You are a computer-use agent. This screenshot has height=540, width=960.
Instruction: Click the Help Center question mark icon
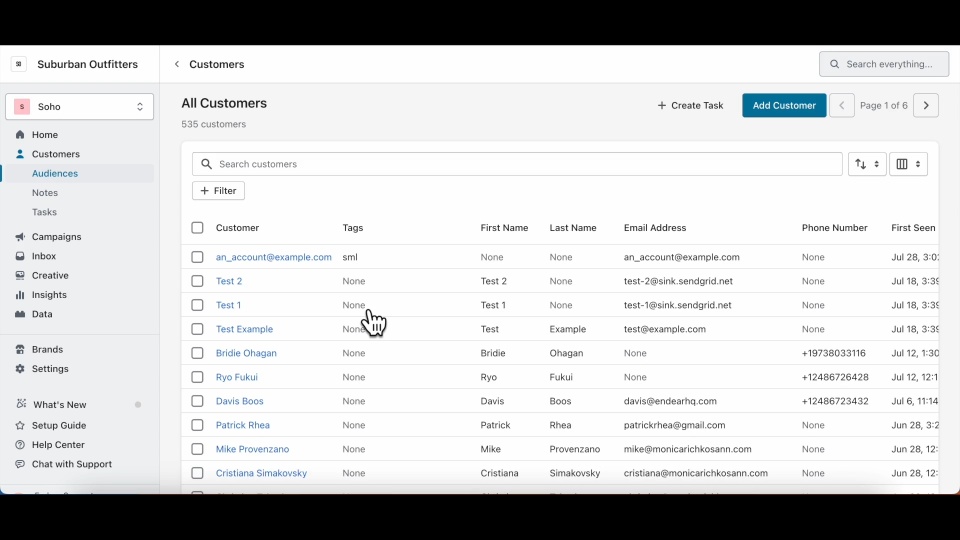click(x=20, y=445)
